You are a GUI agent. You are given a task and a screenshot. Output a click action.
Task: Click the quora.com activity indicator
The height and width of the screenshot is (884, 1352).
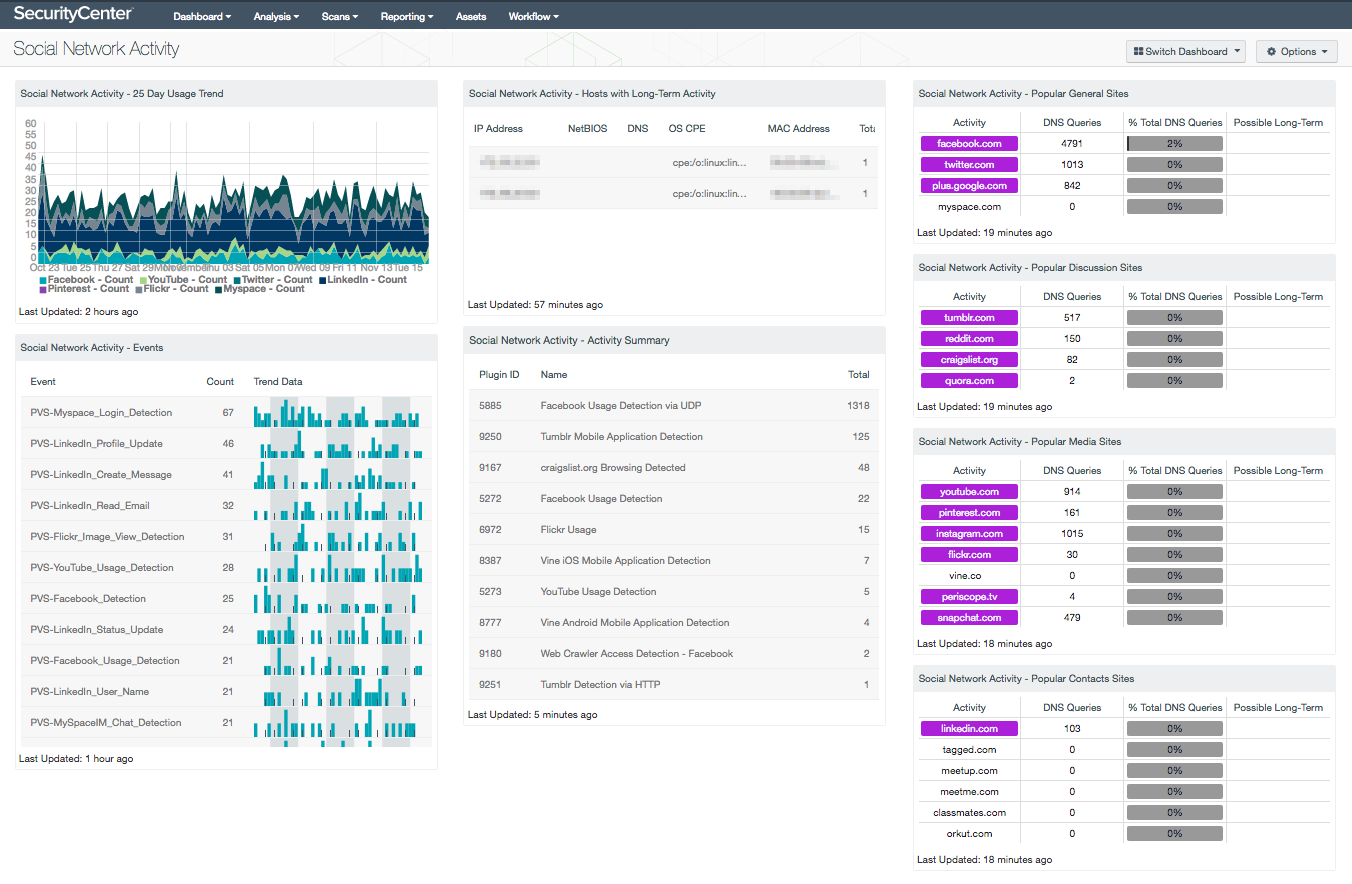(x=969, y=381)
